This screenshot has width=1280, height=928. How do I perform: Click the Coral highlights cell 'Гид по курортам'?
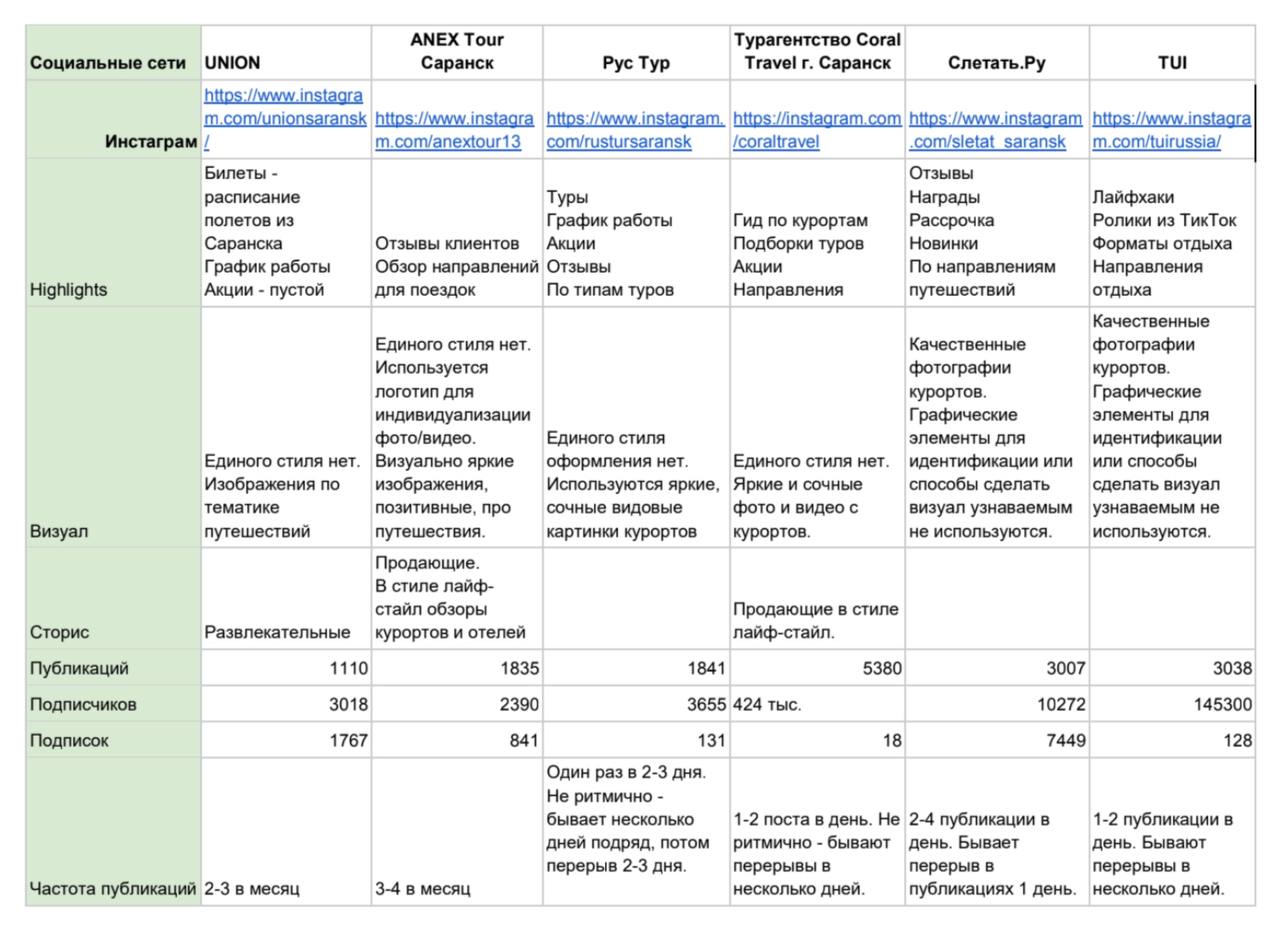click(x=817, y=232)
